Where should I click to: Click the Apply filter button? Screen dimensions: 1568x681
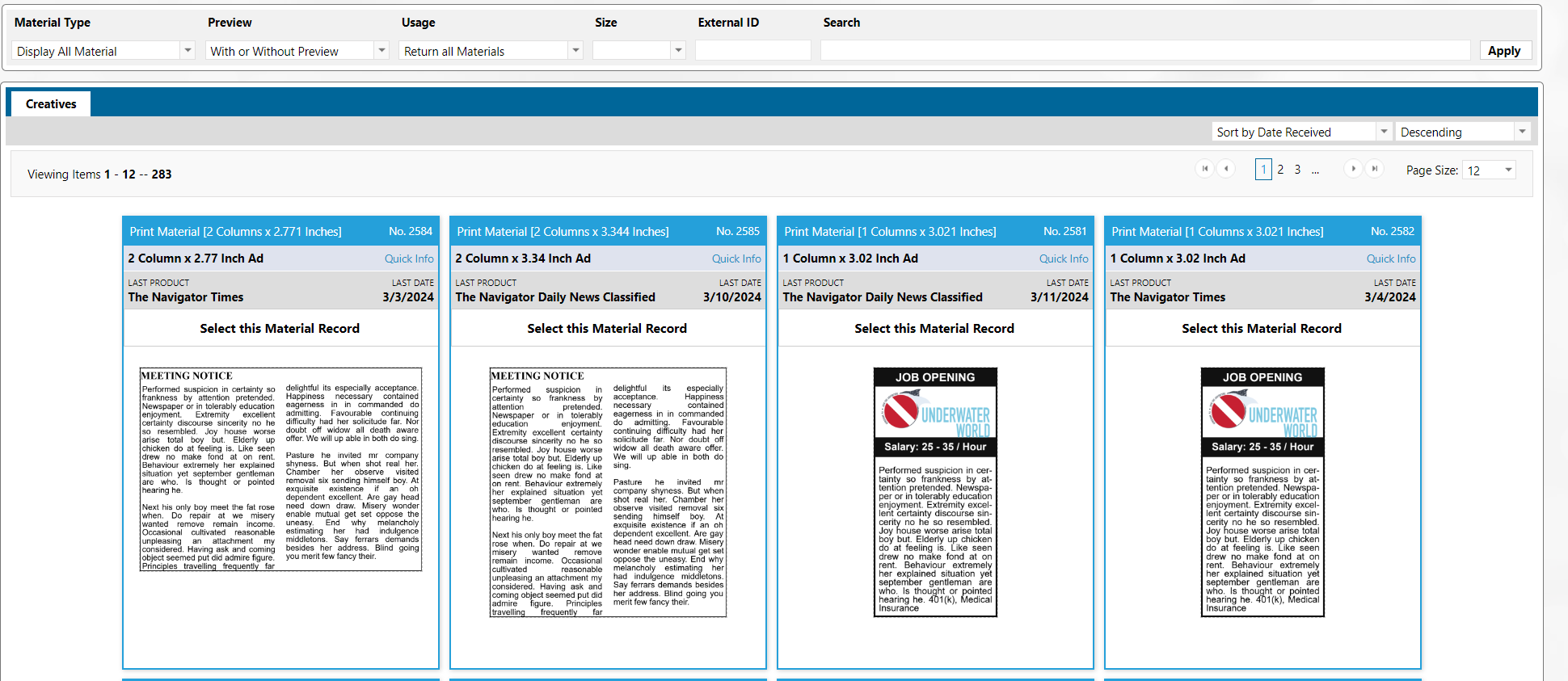(x=1503, y=51)
